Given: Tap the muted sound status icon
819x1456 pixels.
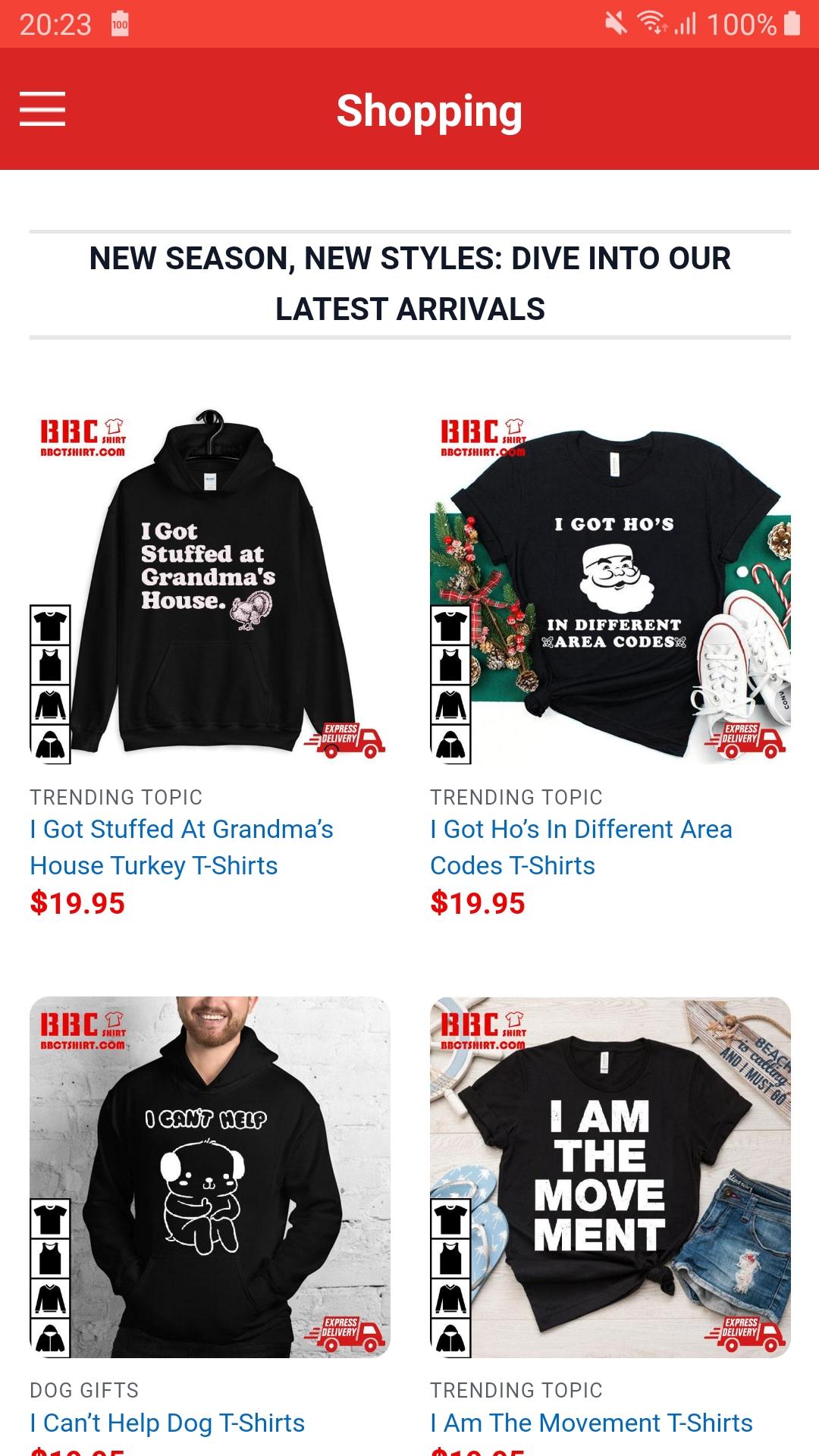Looking at the screenshot, I should pyautogui.click(x=616, y=24).
